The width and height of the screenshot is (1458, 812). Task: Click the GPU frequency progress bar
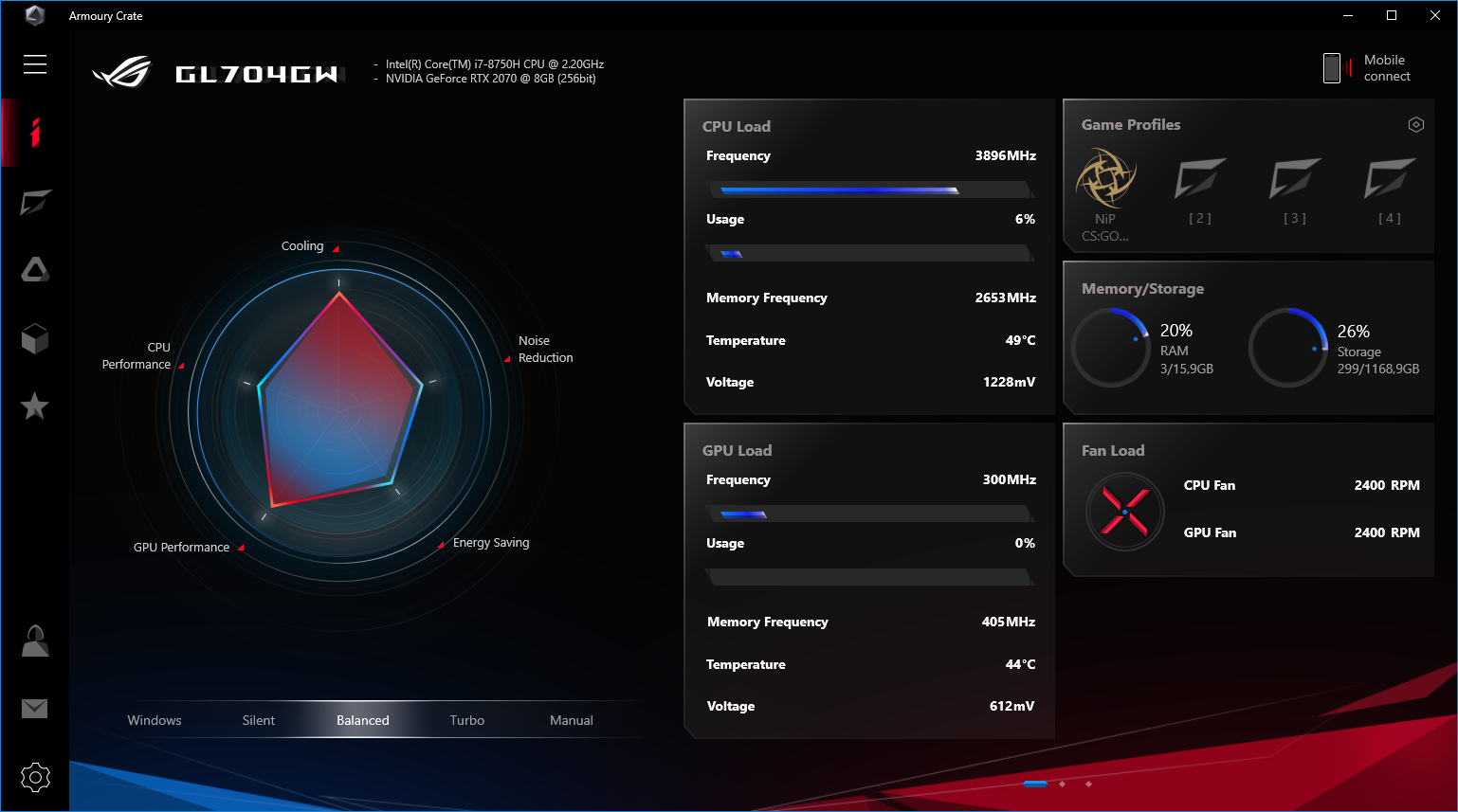coord(870,514)
